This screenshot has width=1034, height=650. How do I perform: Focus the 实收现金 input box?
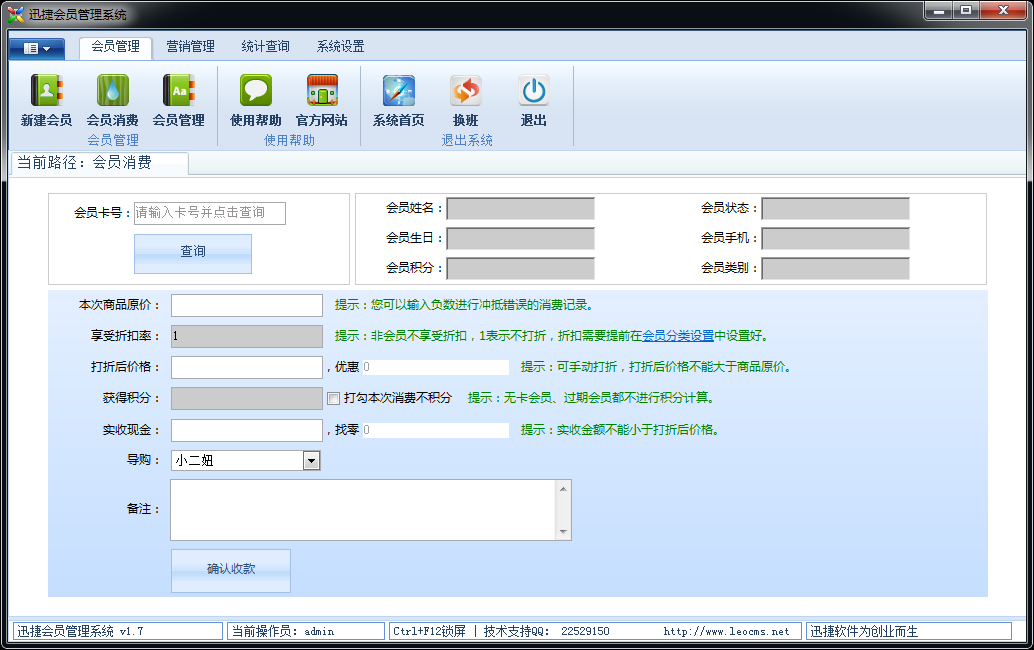click(247, 430)
